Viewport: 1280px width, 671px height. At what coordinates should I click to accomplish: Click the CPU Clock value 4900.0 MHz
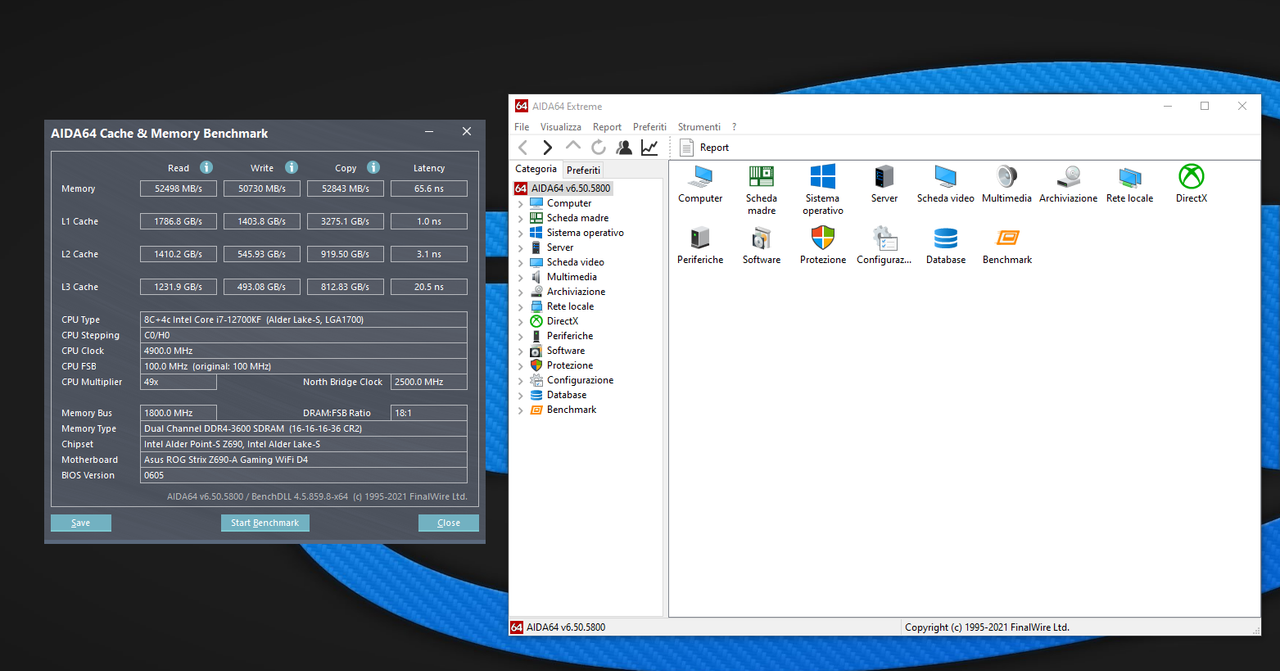(x=303, y=351)
